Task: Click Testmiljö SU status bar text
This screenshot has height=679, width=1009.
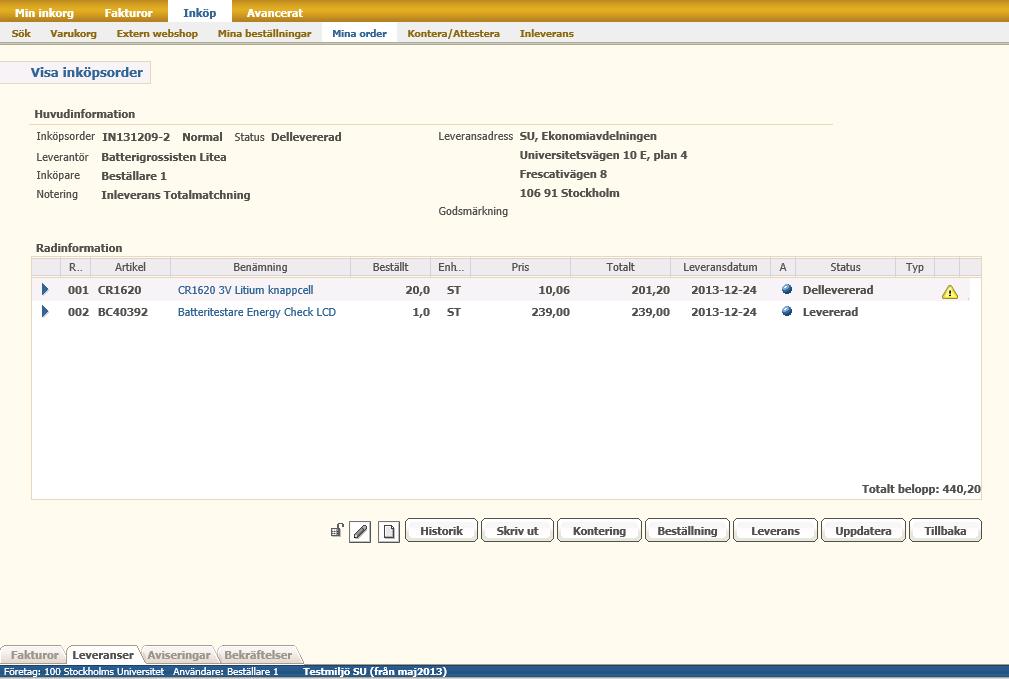Action: 375,672
